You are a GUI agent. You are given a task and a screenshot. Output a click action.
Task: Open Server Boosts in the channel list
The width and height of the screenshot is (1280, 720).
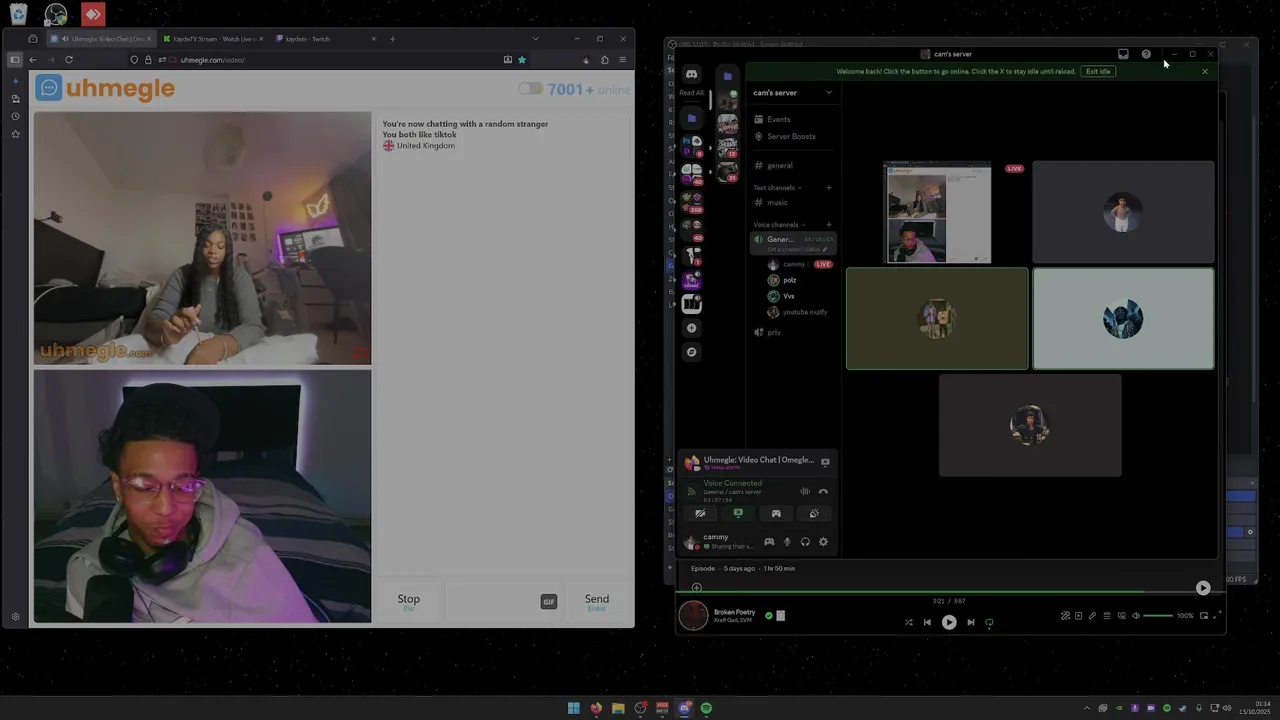791,136
